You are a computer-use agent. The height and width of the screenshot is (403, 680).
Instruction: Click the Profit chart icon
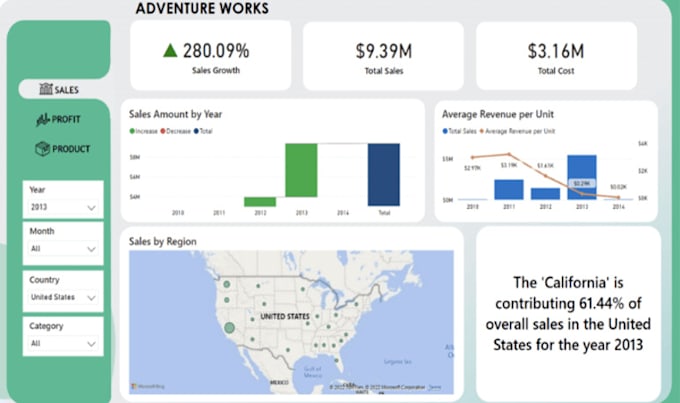pos(42,120)
